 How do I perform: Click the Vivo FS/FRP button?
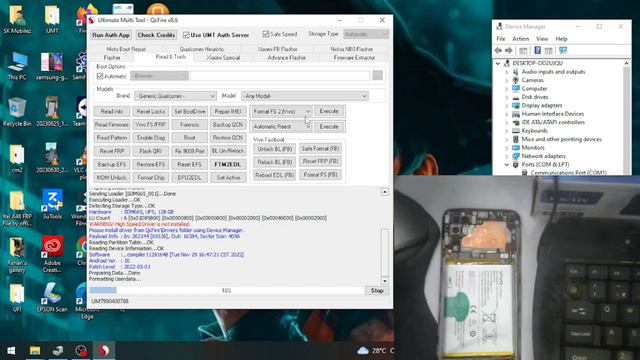coord(151,124)
